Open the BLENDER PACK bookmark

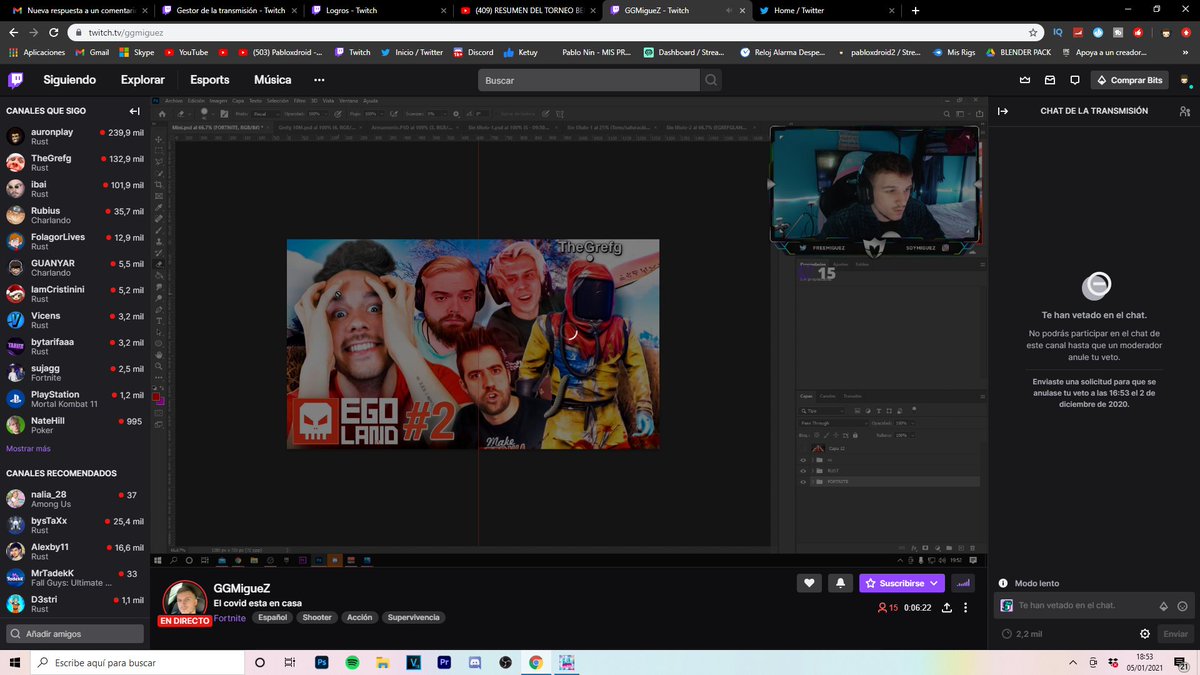pyautogui.click(x=1017, y=52)
